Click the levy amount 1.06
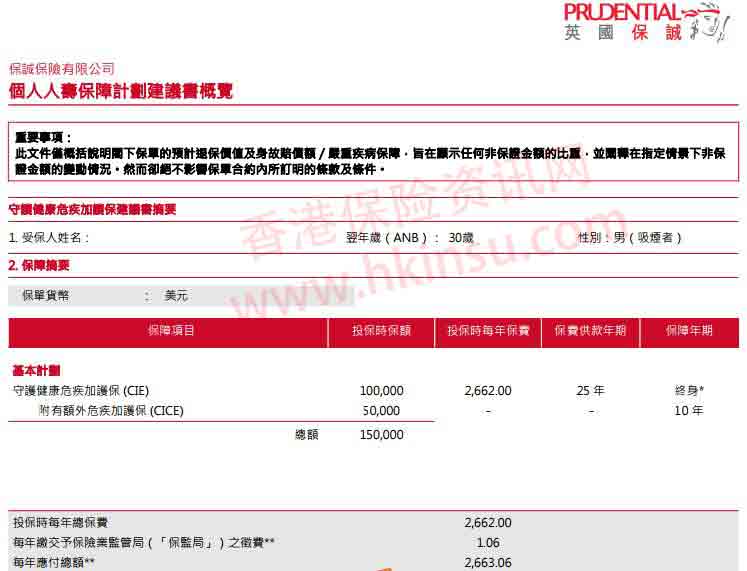This screenshot has width=747, height=571. click(x=488, y=542)
